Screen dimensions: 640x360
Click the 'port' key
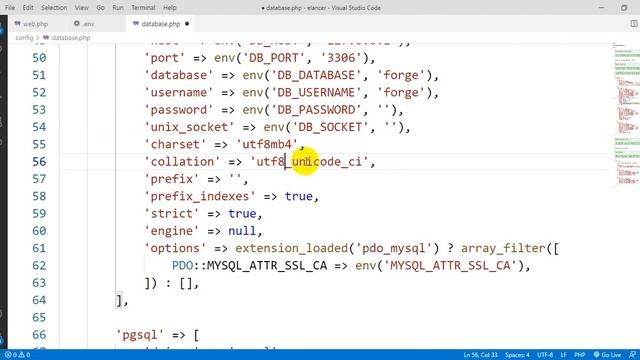tap(165, 58)
